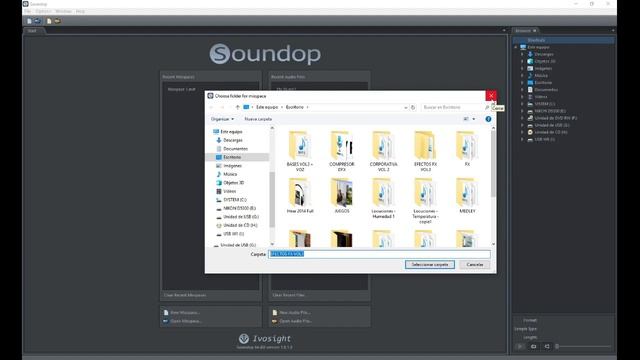Select Shortcuts row in browser panel
This screenshot has height=360, width=640.
tap(563, 40)
